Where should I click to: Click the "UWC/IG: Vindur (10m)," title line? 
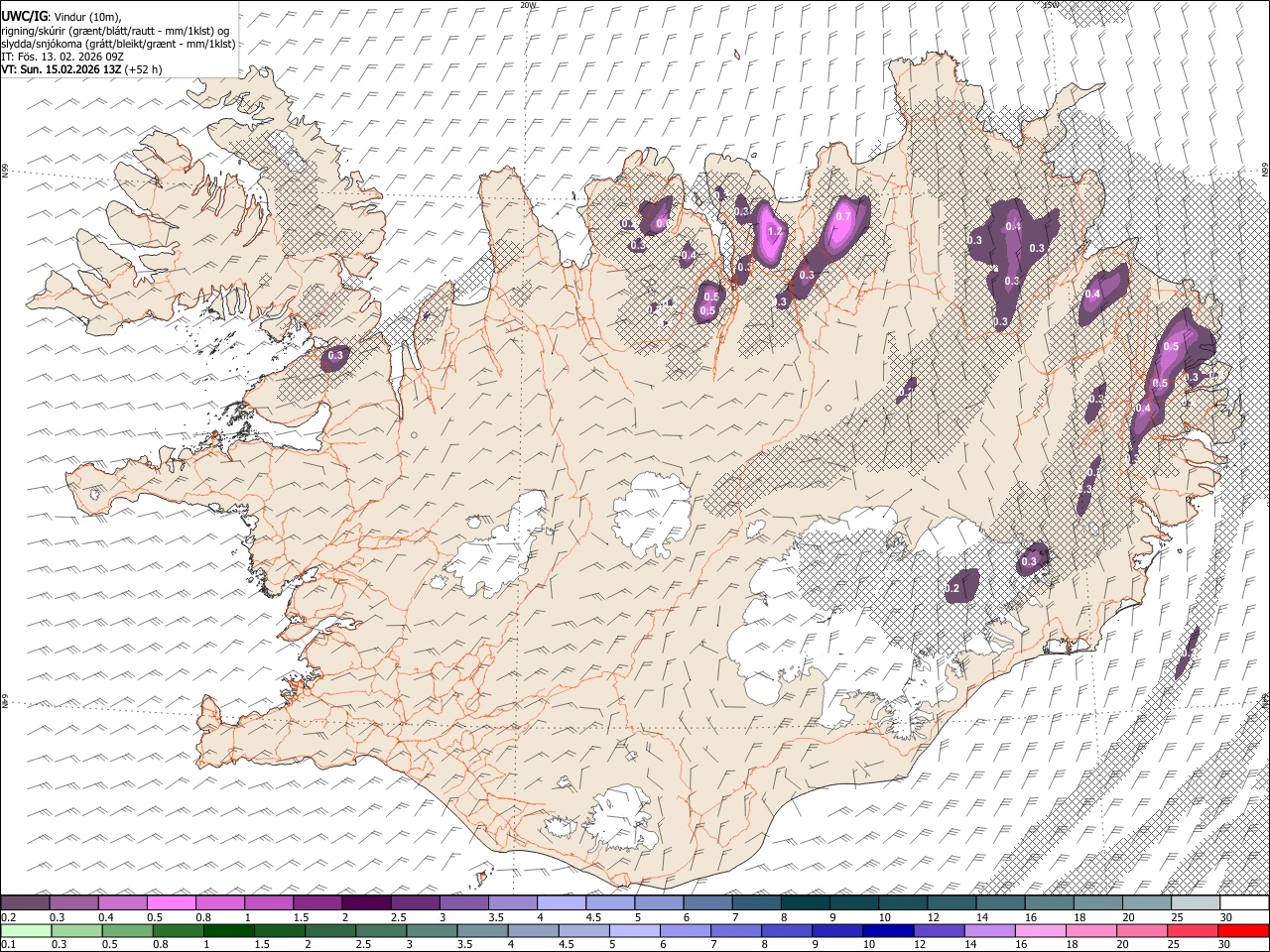[x=62, y=18]
